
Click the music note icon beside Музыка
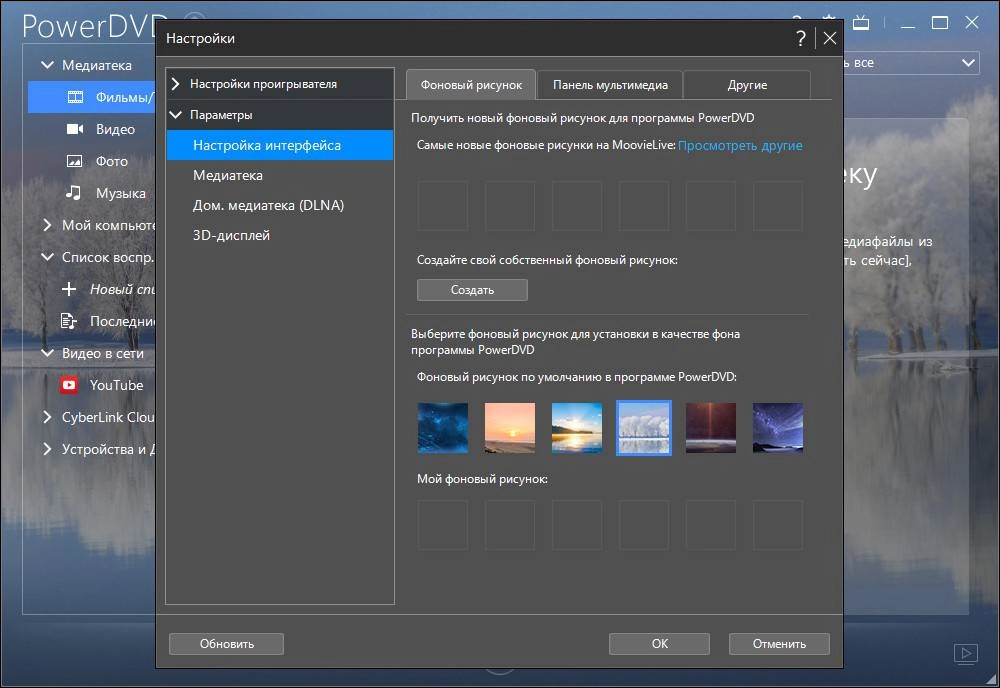(74, 193)
